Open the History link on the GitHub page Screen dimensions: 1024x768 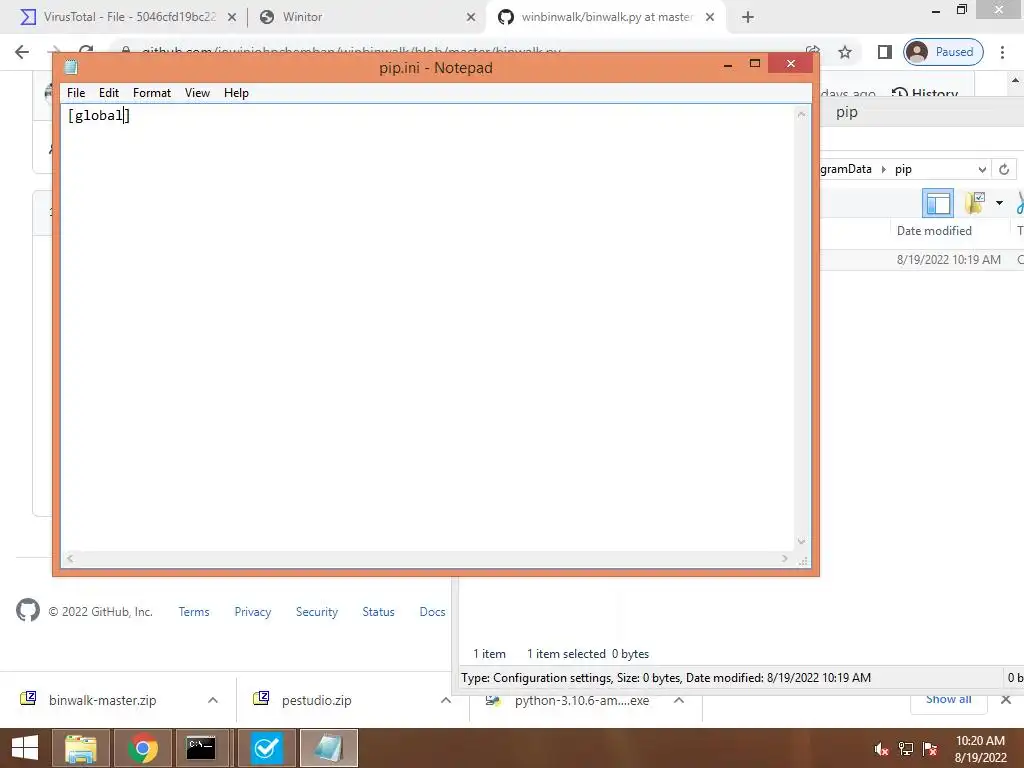pyautogui.click(x=925, y=93)
